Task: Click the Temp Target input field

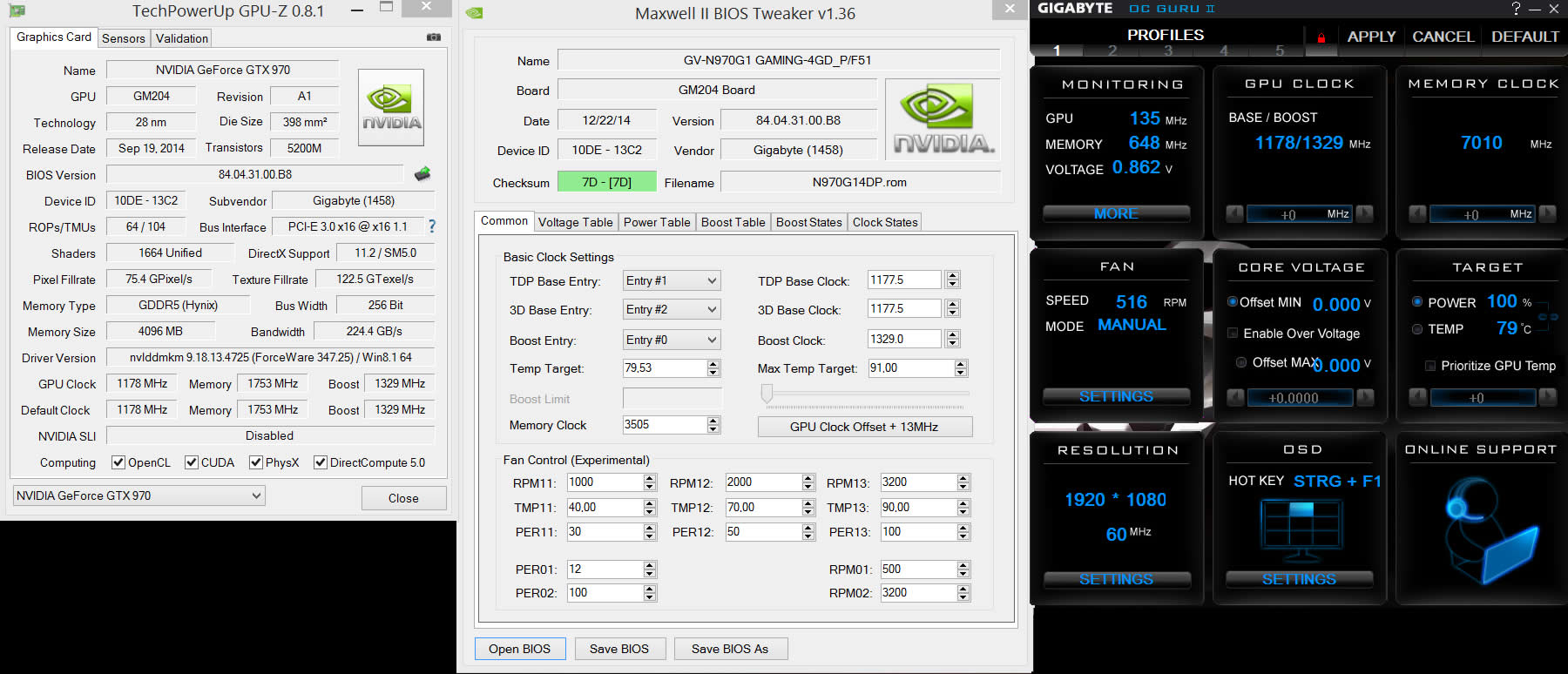Action: tap(665, 368)
